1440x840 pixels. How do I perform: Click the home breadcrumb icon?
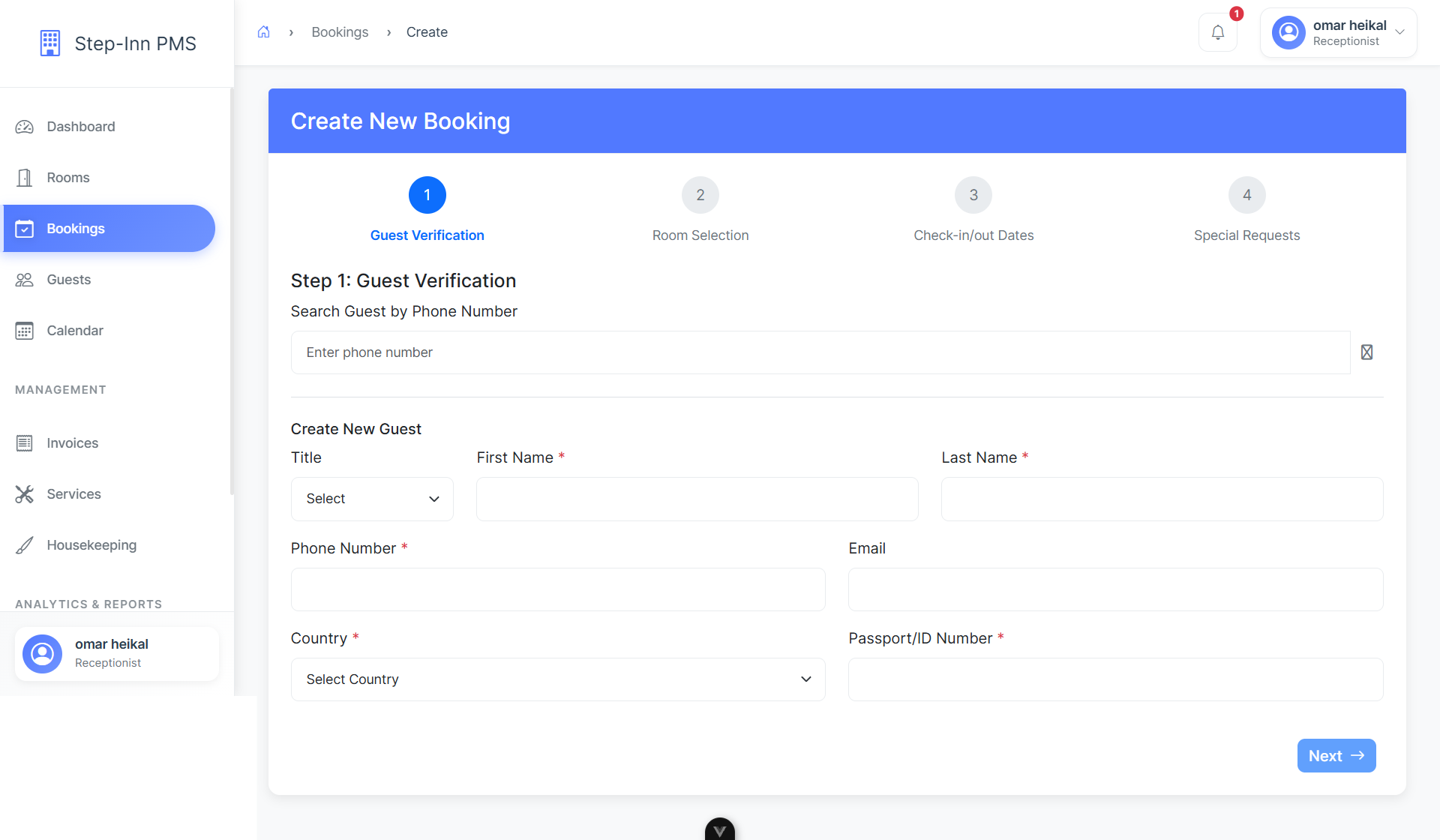(x=263, y=31)
